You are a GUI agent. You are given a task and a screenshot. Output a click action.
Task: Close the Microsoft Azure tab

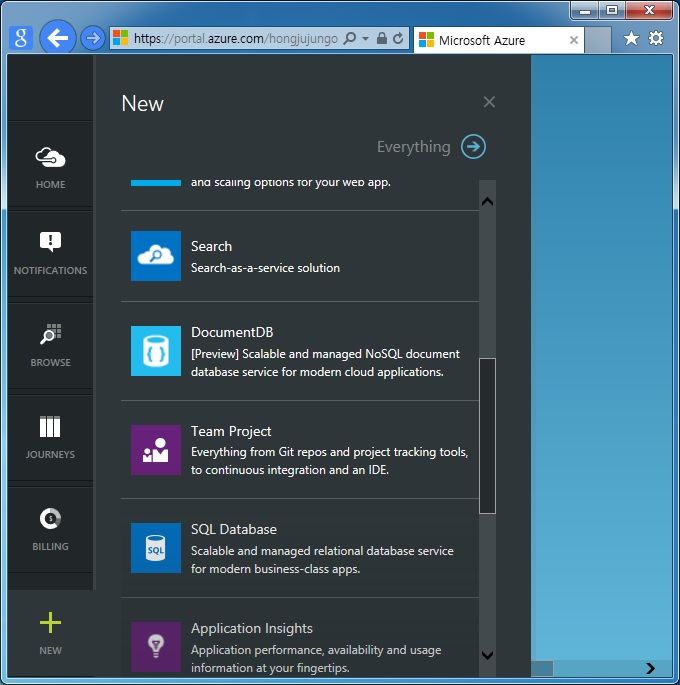[574, 40]
